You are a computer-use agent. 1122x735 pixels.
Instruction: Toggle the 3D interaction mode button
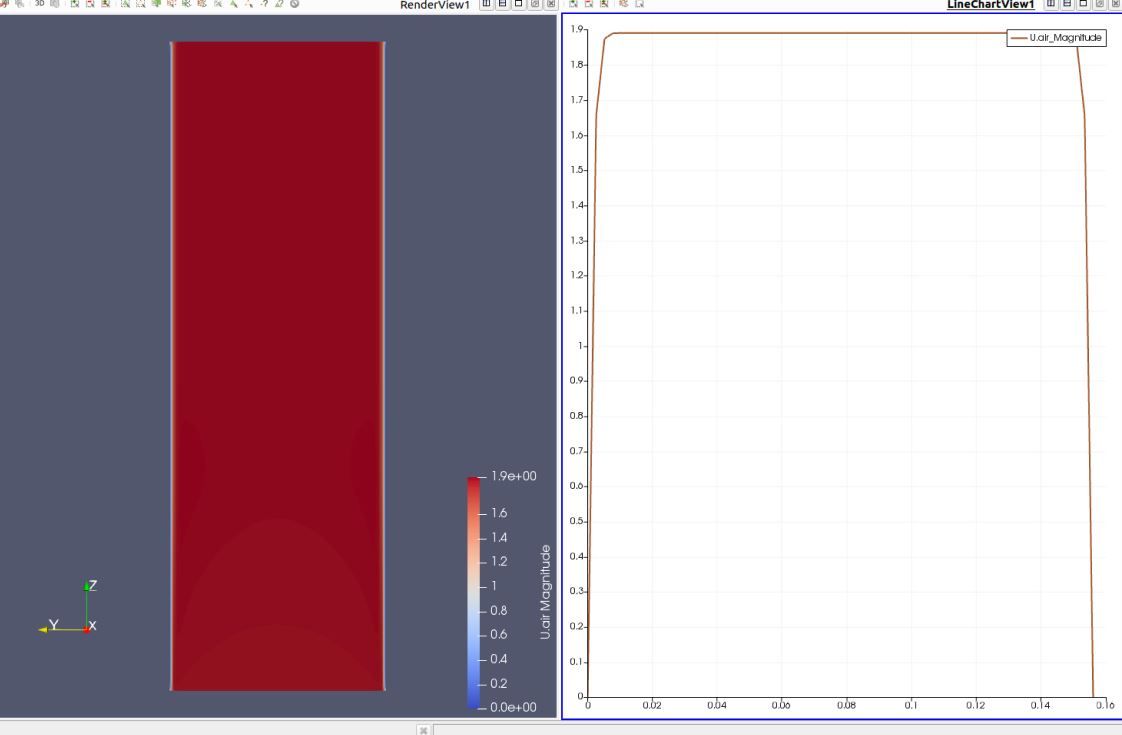pos(39,4)
